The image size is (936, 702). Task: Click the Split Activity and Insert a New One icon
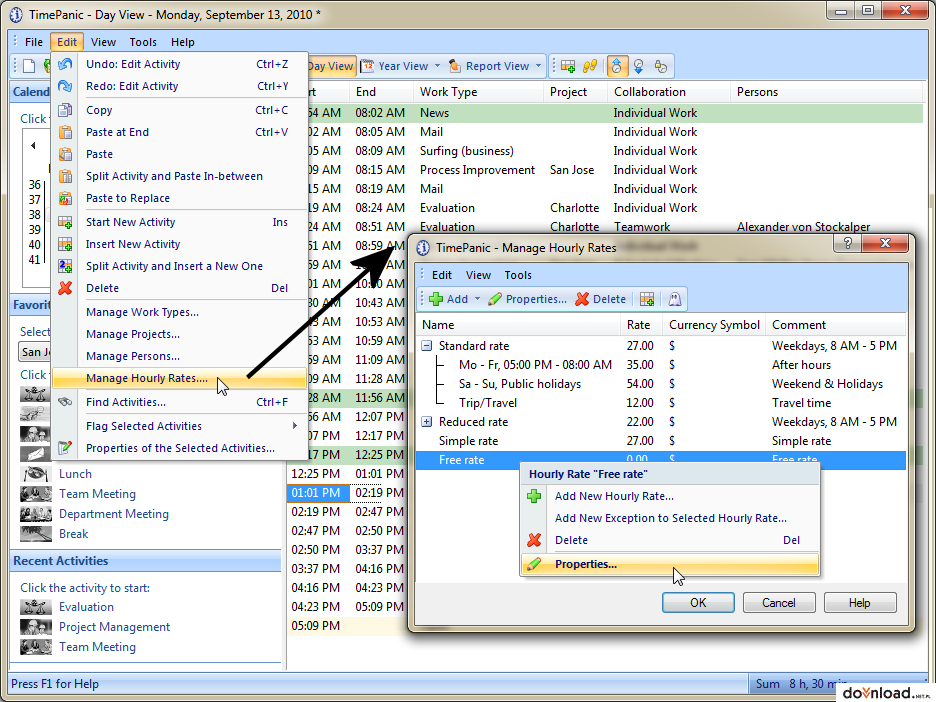[65, 266]
